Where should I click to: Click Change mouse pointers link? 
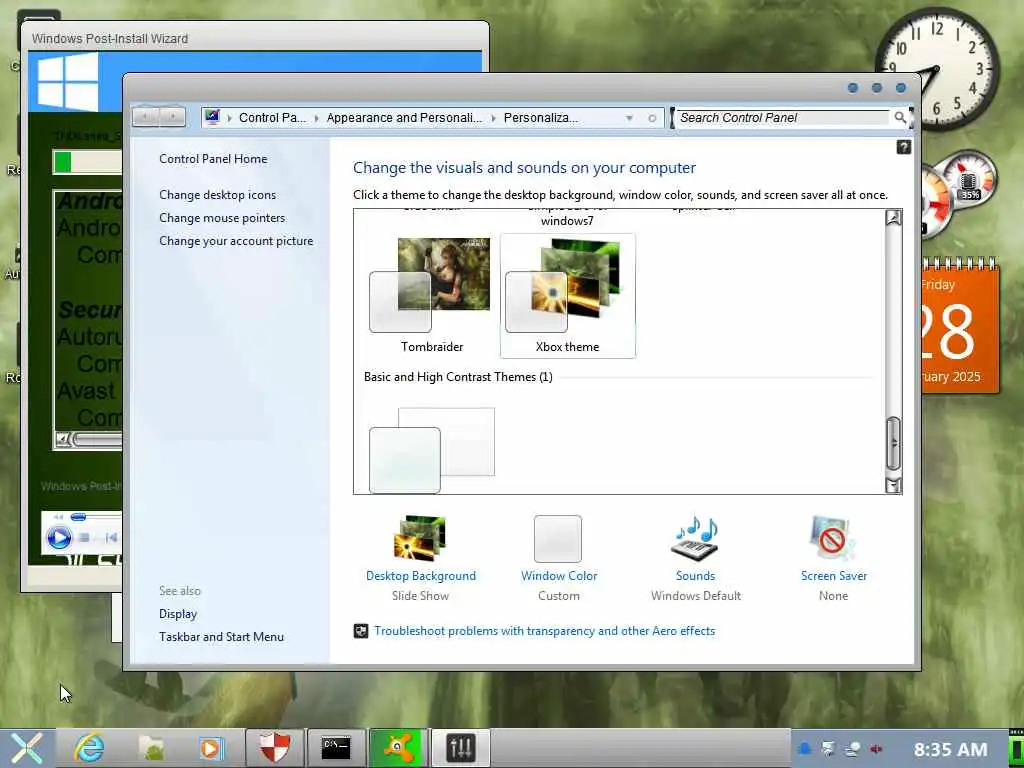coord(222,217)
